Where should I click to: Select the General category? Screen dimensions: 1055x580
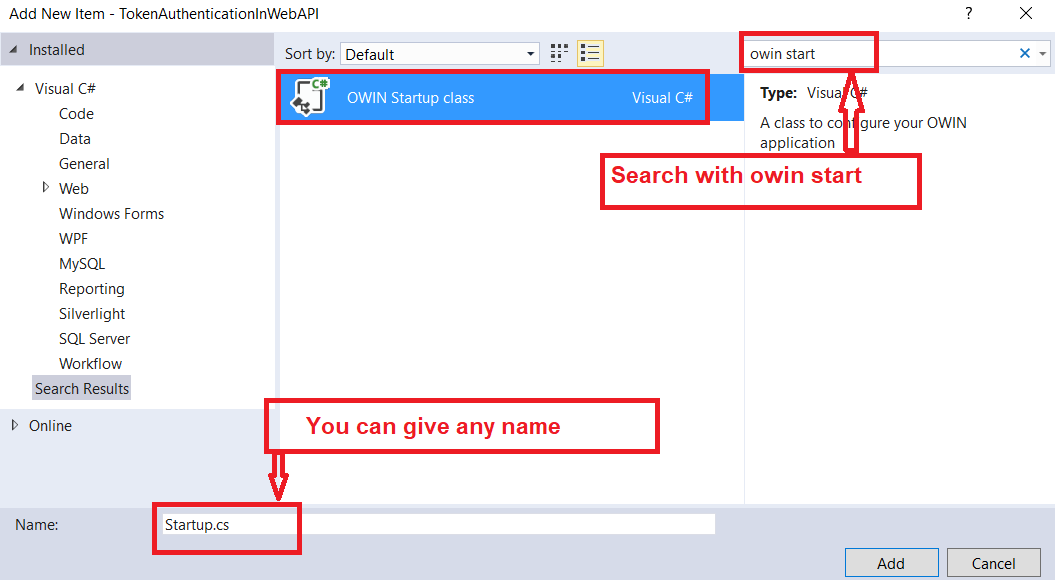pos(84,164)
